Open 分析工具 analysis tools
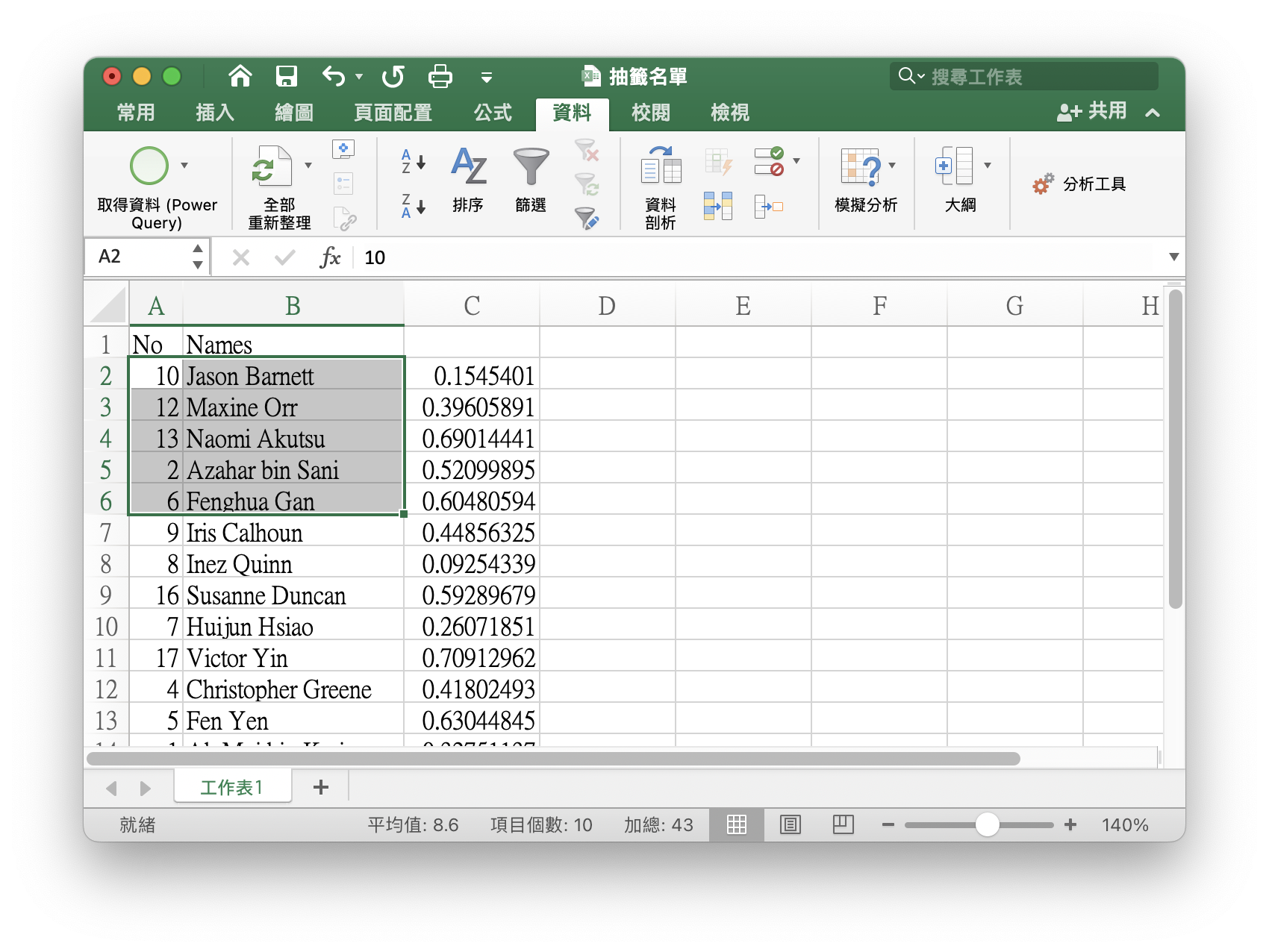 tap(1079, 184)
